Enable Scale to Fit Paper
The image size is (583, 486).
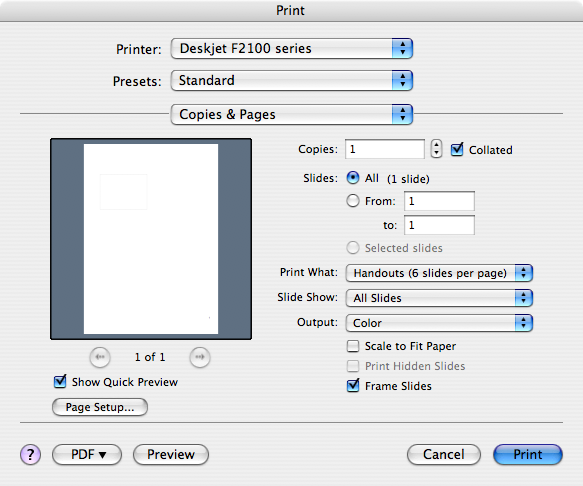(x=353, y=346)
